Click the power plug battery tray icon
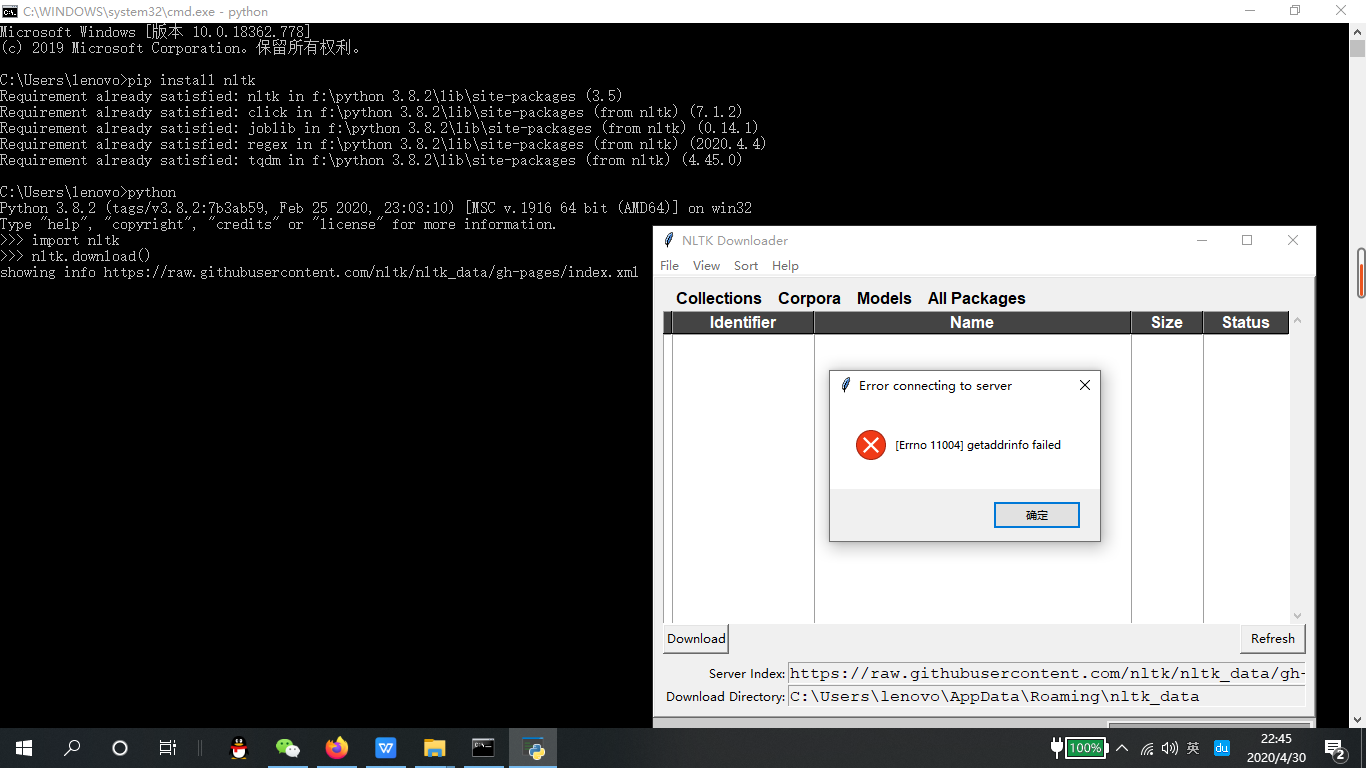This screenshot has width=1366, height=768. 1079,748
